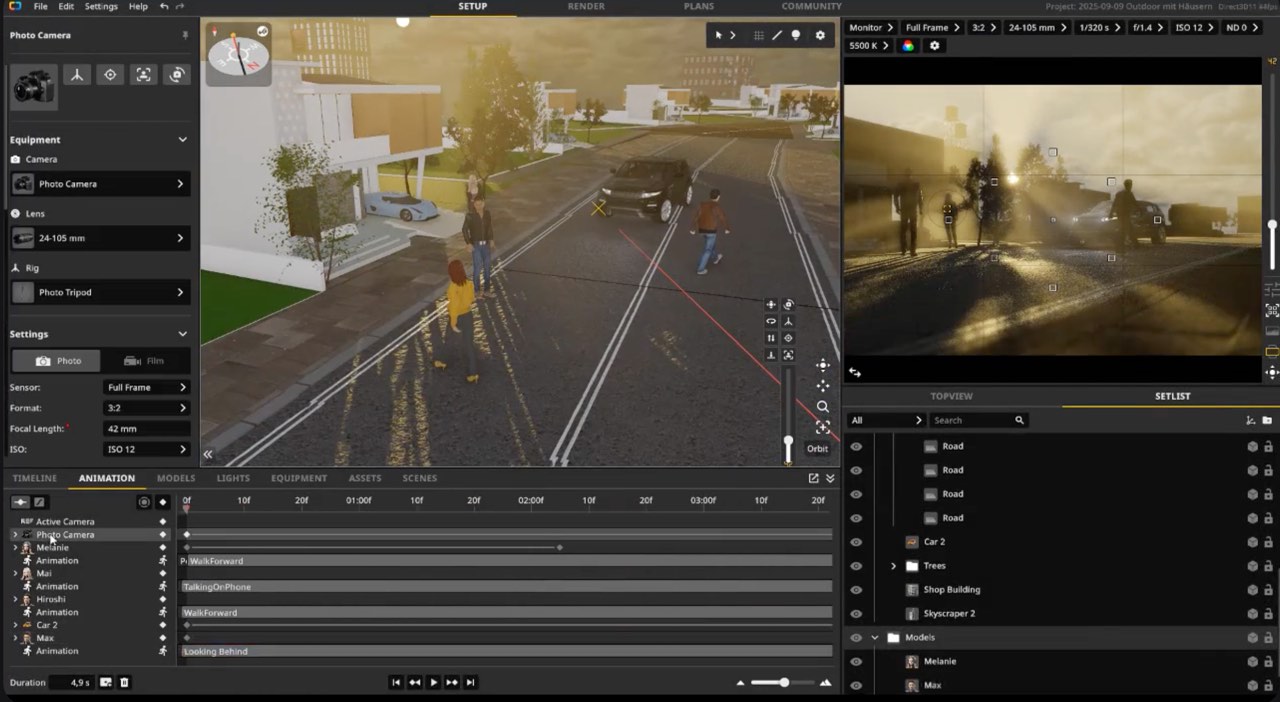
Task: Open the 24-105 mm lens selector
Action: coord(100,238)
